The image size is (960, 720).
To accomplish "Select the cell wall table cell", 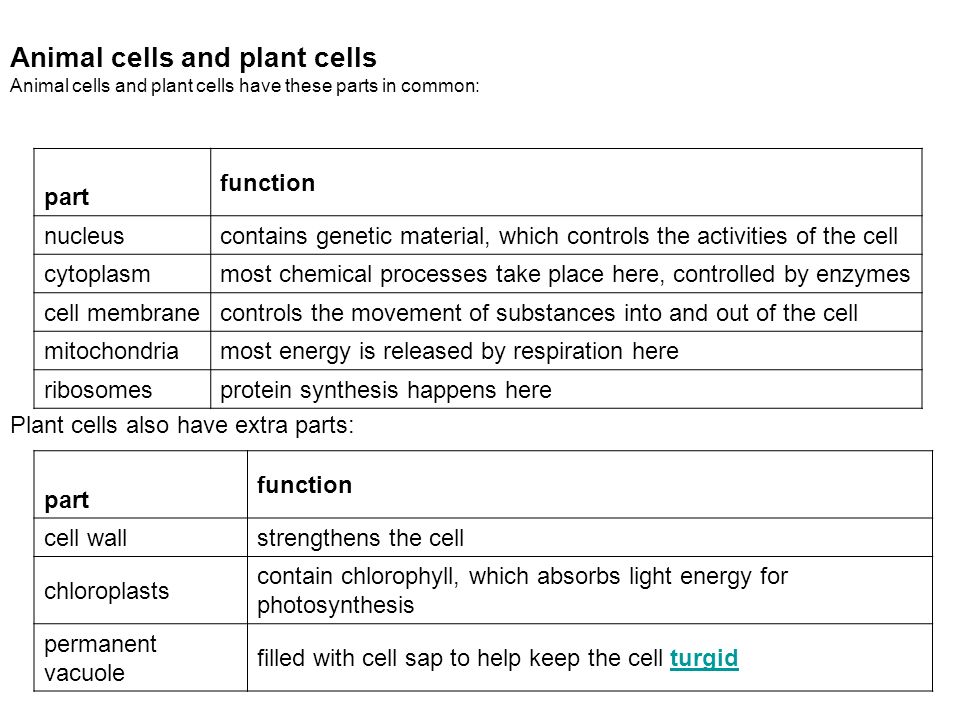I will [141, 538].
